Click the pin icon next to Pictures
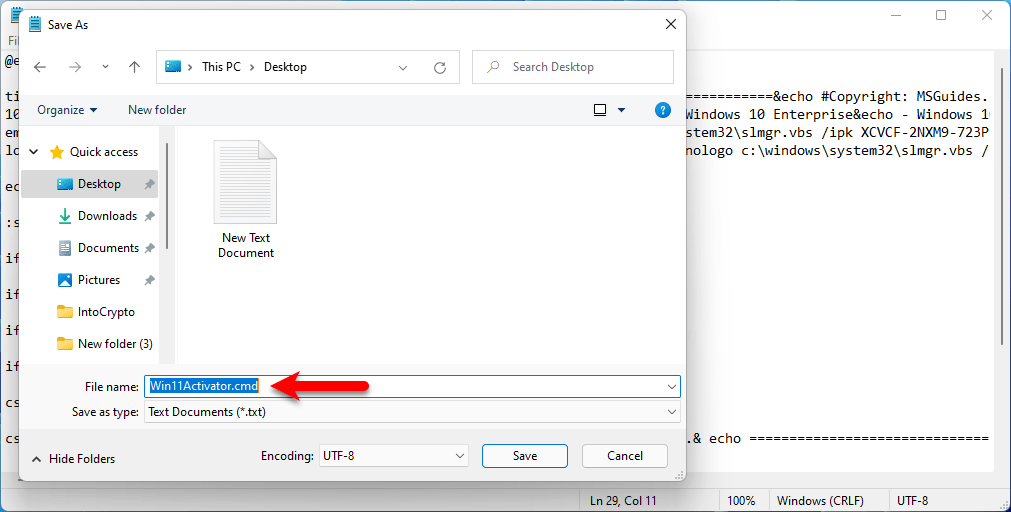Screen dimensions: 1011x512 pyautogui.click(x=150, y=280)
